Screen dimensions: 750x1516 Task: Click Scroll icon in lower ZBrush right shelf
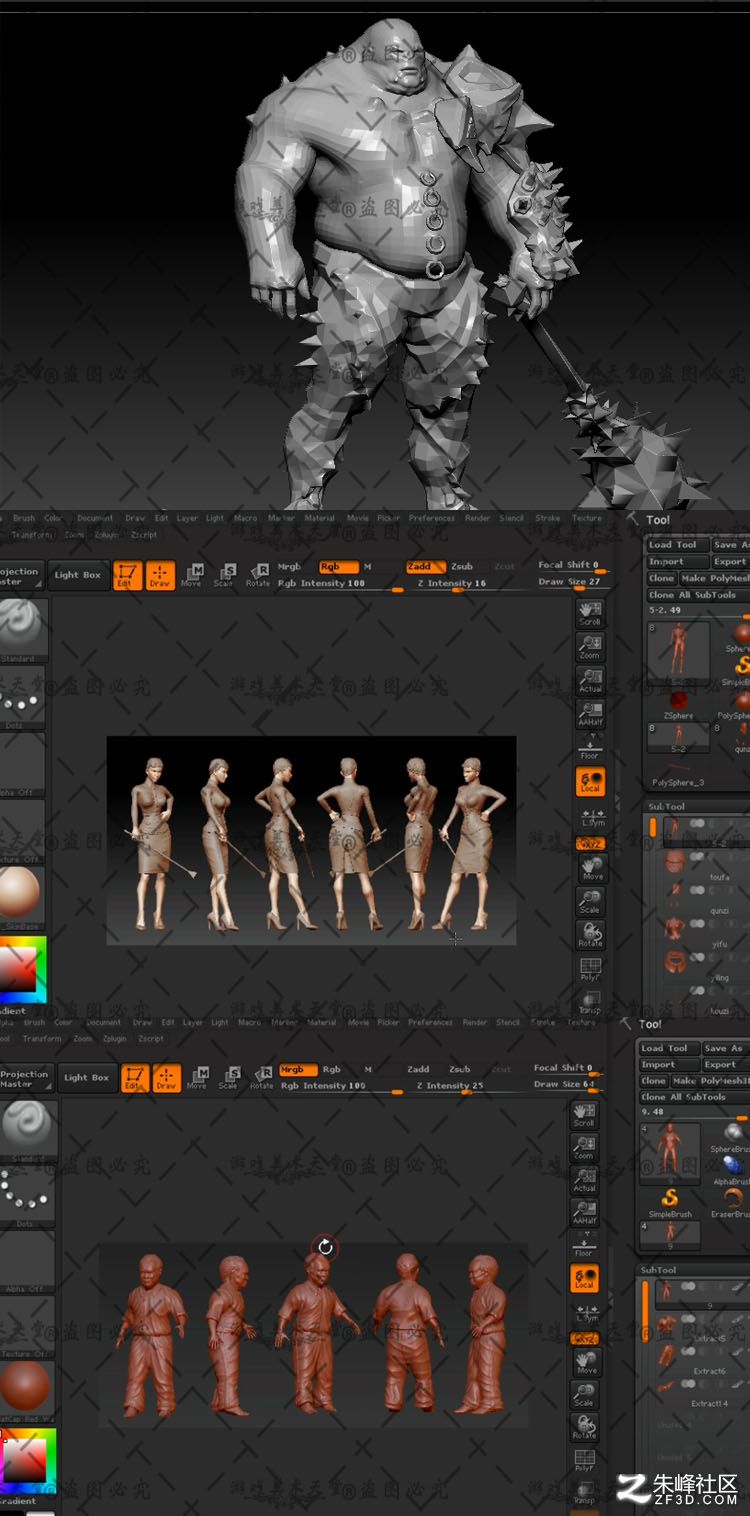pos(584,1115)
